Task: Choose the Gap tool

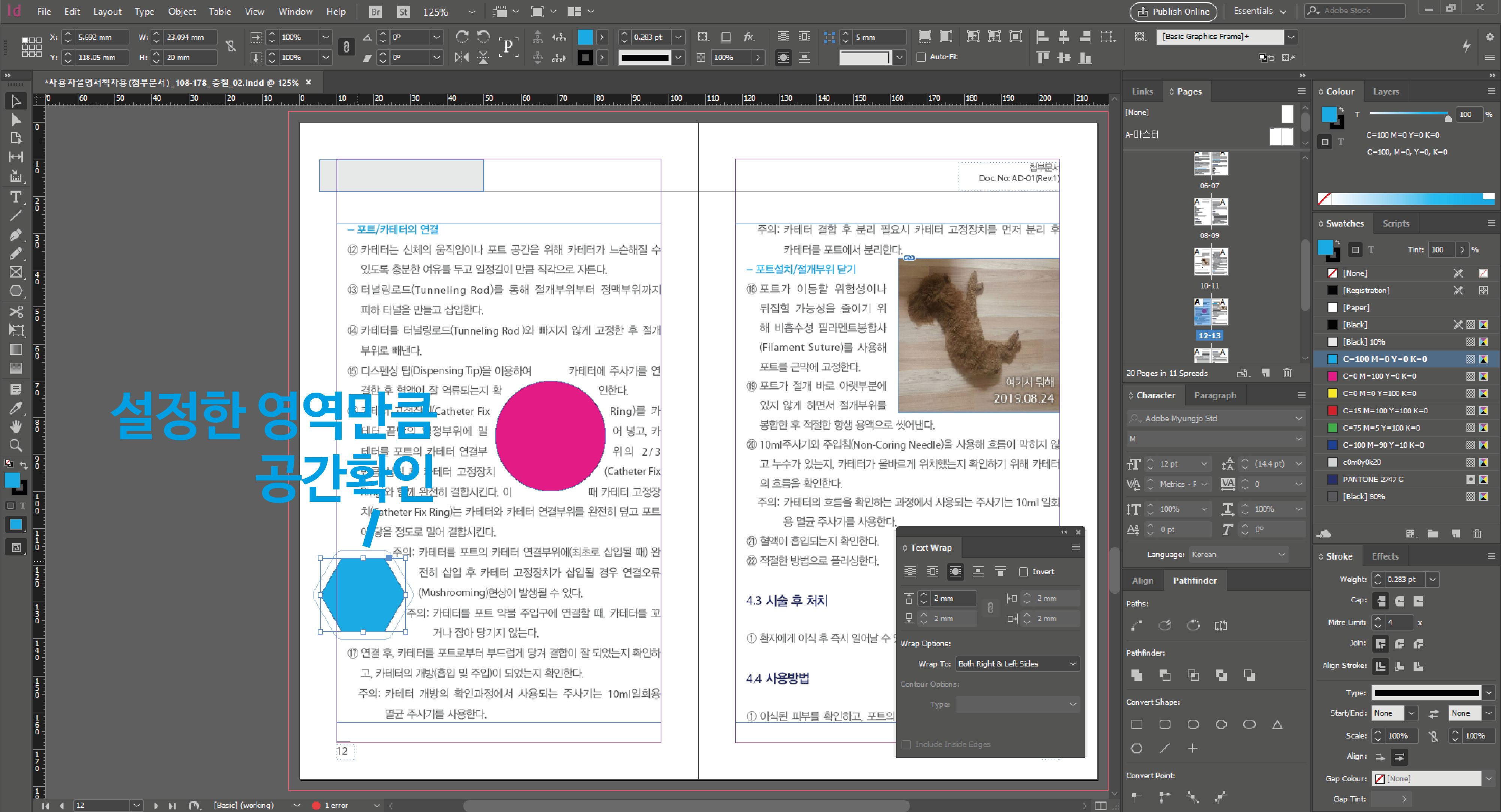Action: pos(16,157)
